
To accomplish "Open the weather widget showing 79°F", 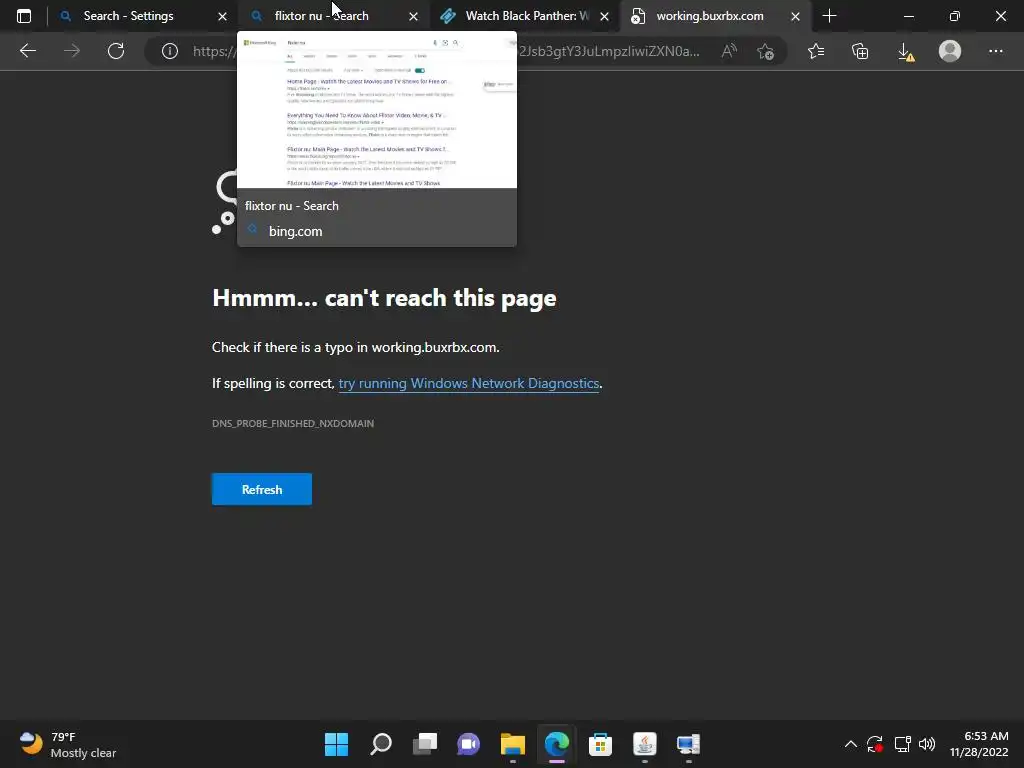I will click(x=67, y=744).
